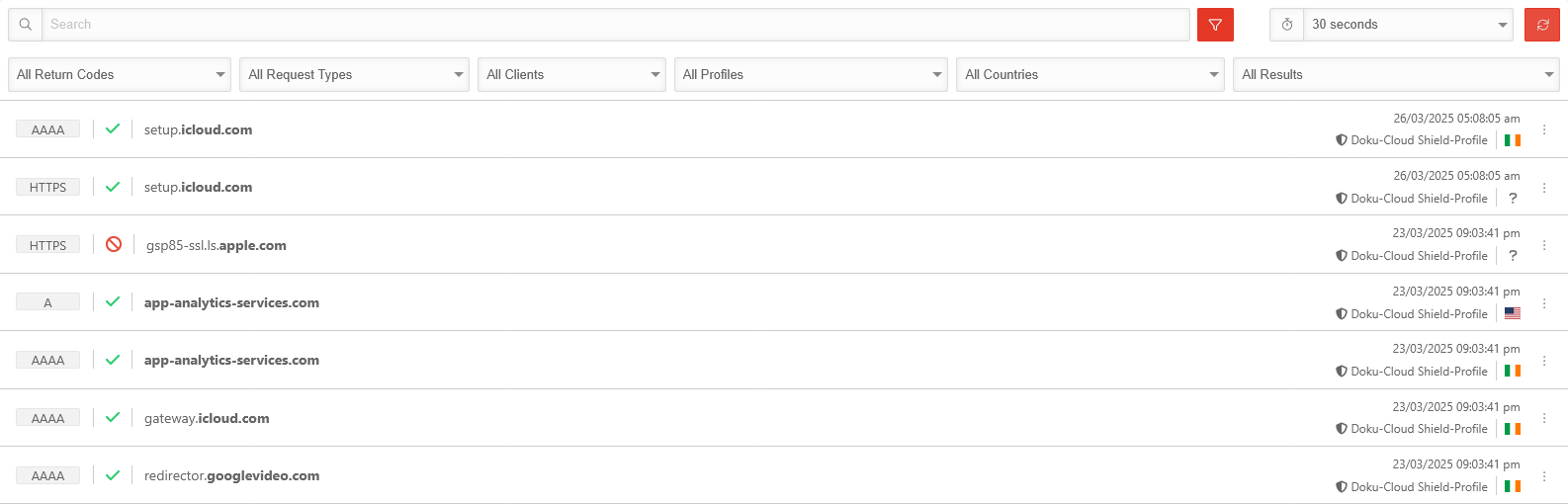Open the three-dot menu for the setup.icloud.com AAAA row
The image size is (1568, 504).
coord(1544,129)
